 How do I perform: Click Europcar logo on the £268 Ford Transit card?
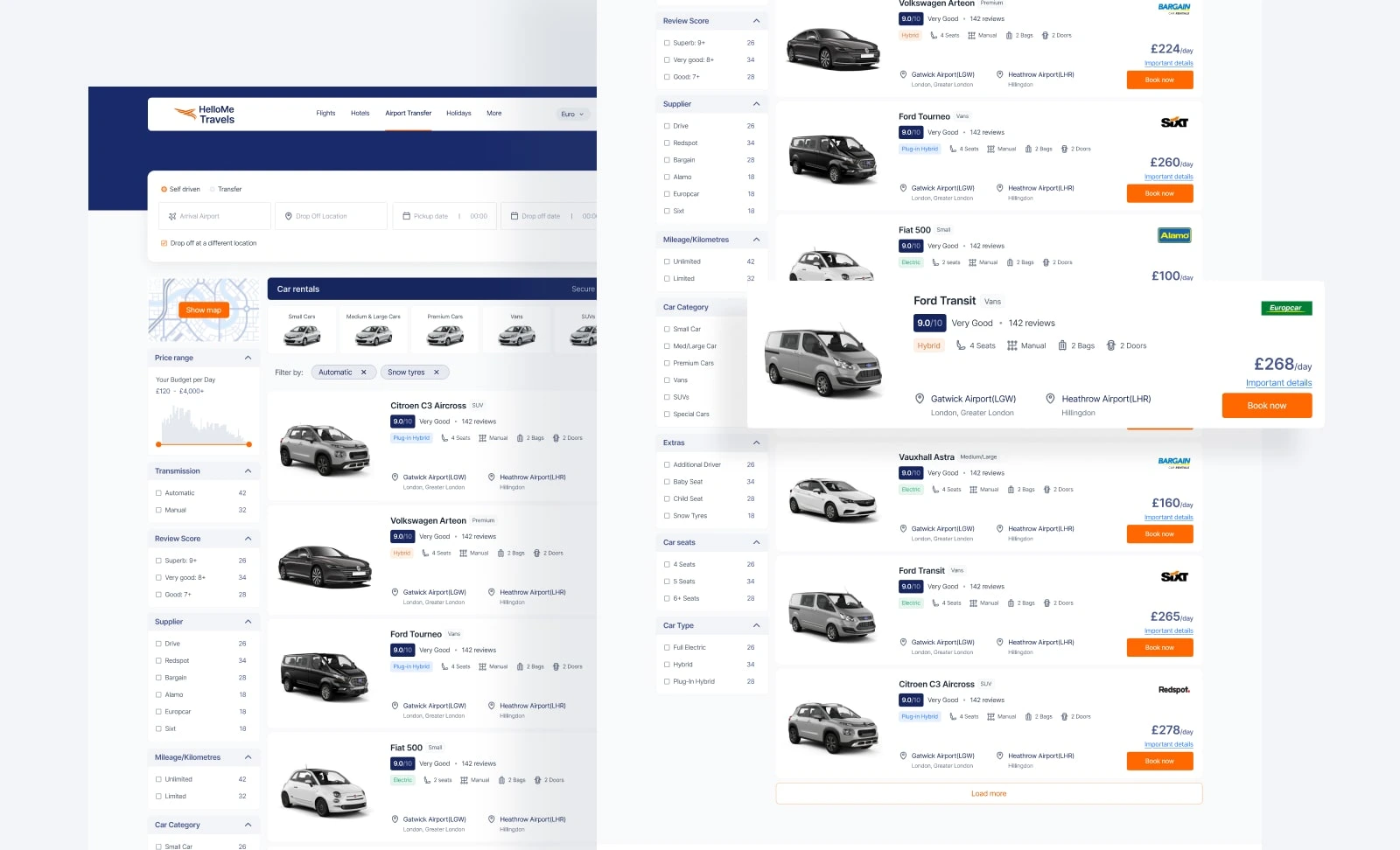1285,308
